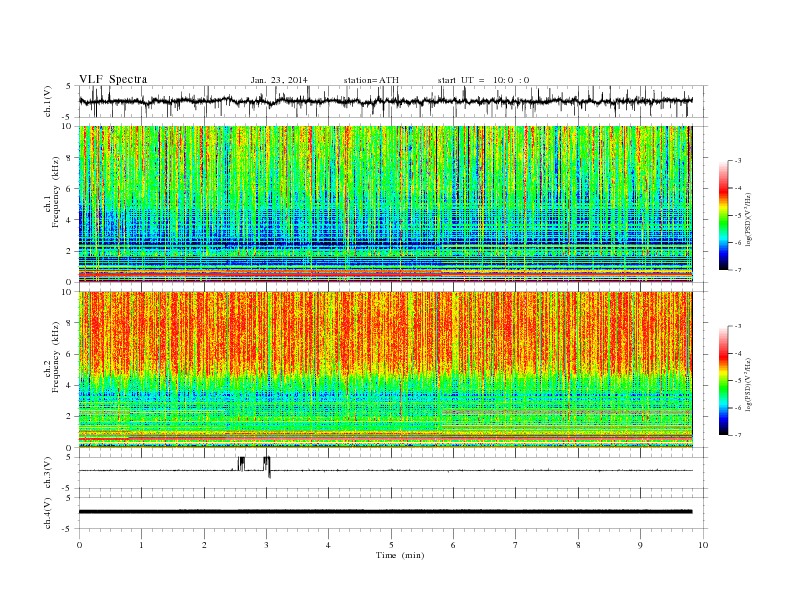
Task: Click inside the ch.1 spectrogram panel
Action: [x=385, y=204]
